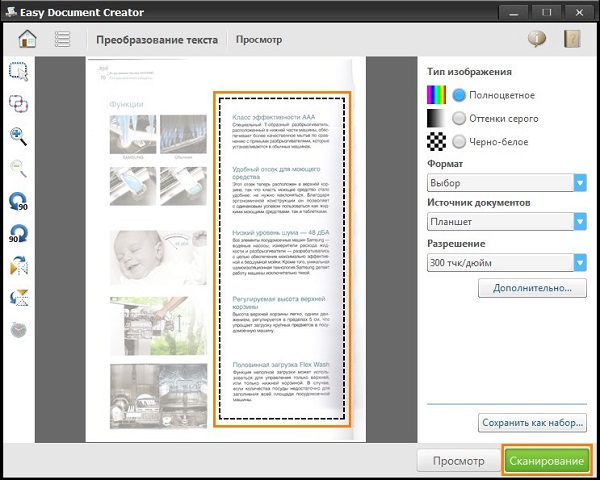
Task: Go to the Home screen icon
Action: coord(28,40)
